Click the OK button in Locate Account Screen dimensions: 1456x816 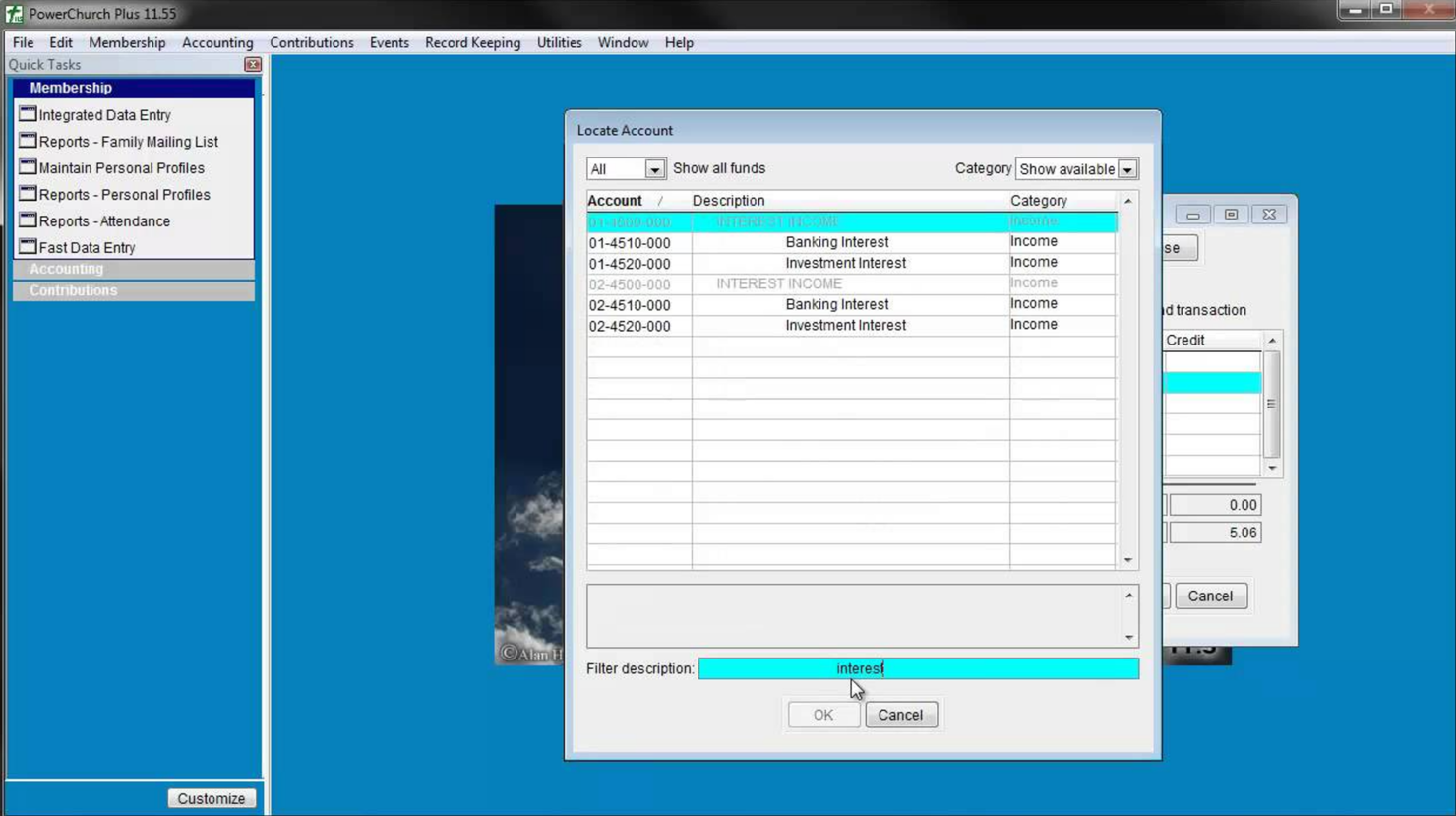pyautogui.click(x=823, y=715)
